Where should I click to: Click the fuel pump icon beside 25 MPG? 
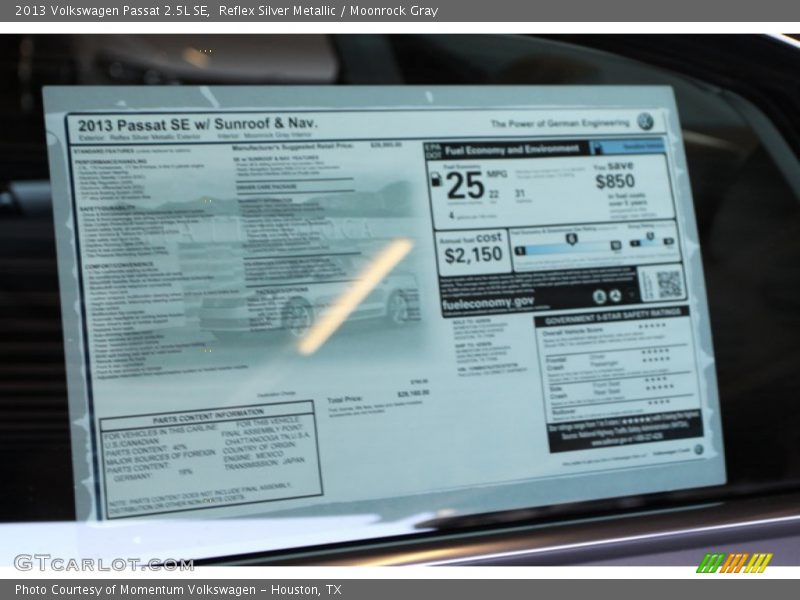(x=436, y=180)
